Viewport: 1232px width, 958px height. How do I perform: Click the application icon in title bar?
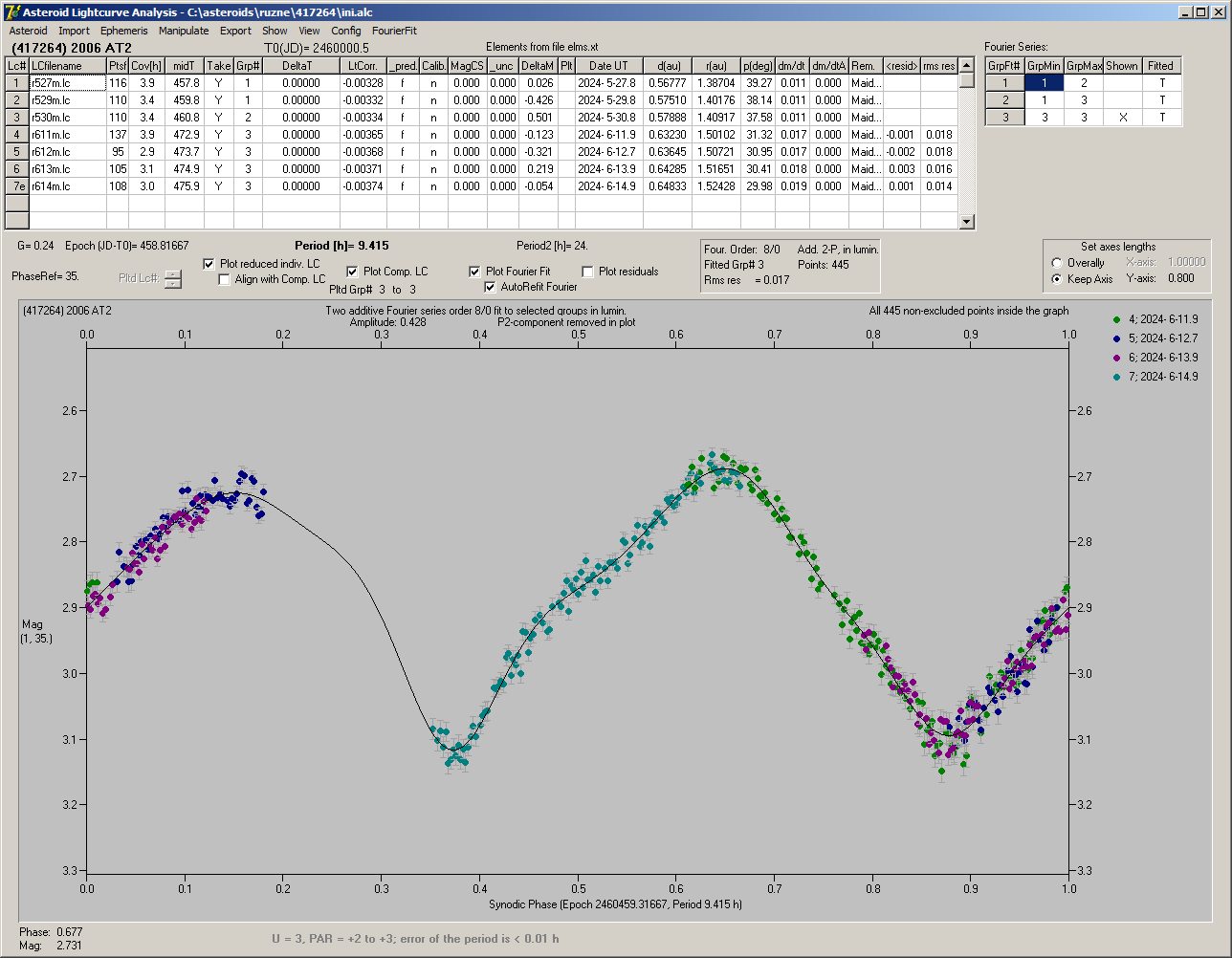tap(11, 11)
